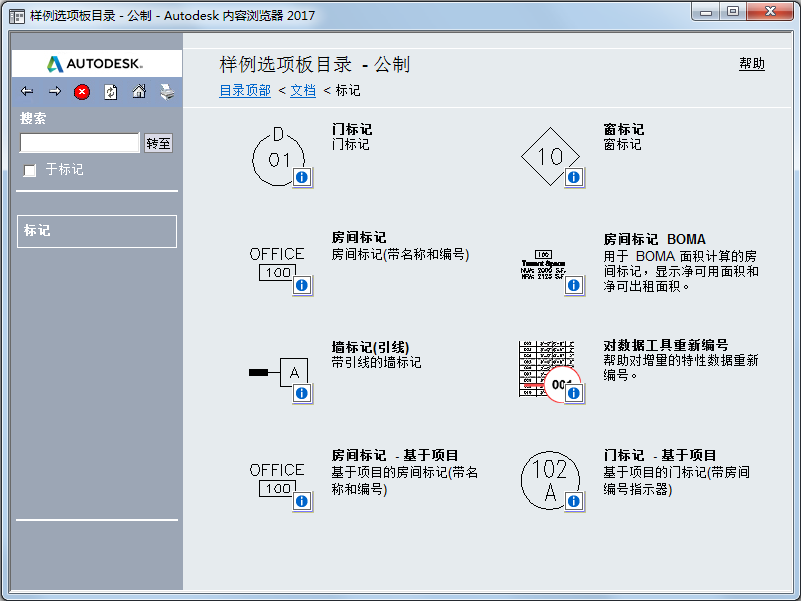The width and height of the screenshot is (801, 601).
Task: Click the 房间标记 - 基于项目 title
Action: pyautogui.click(x=395, y=455)
